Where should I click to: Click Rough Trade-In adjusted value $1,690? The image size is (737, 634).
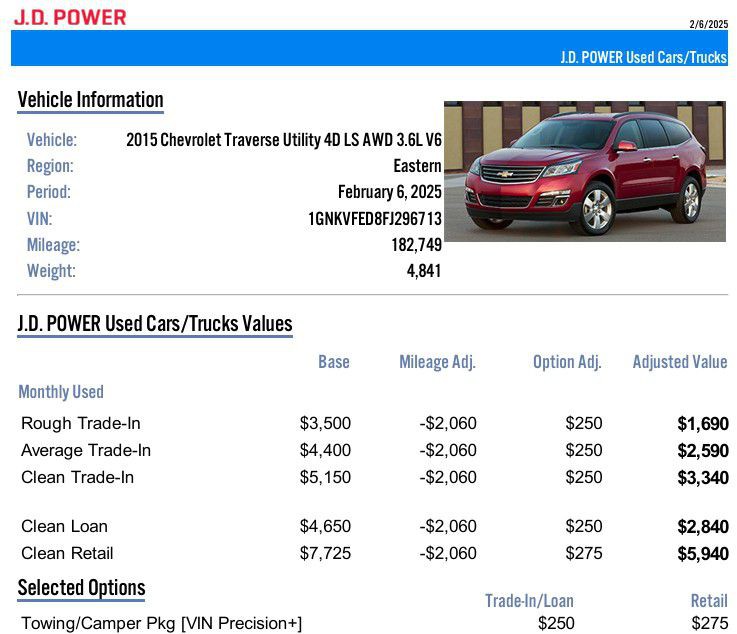(x=703, y=423)
